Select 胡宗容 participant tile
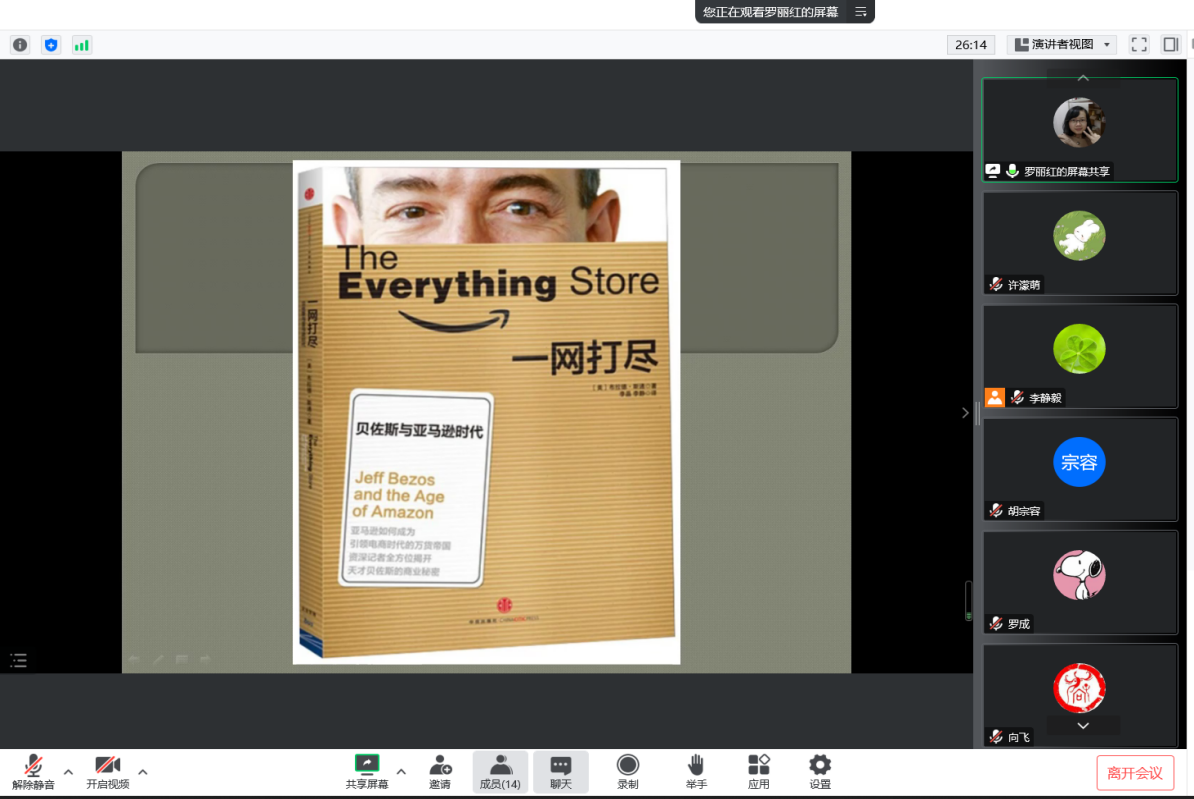The width and height of the screenshot is (1194, 799). click(x=1080, y=469)
